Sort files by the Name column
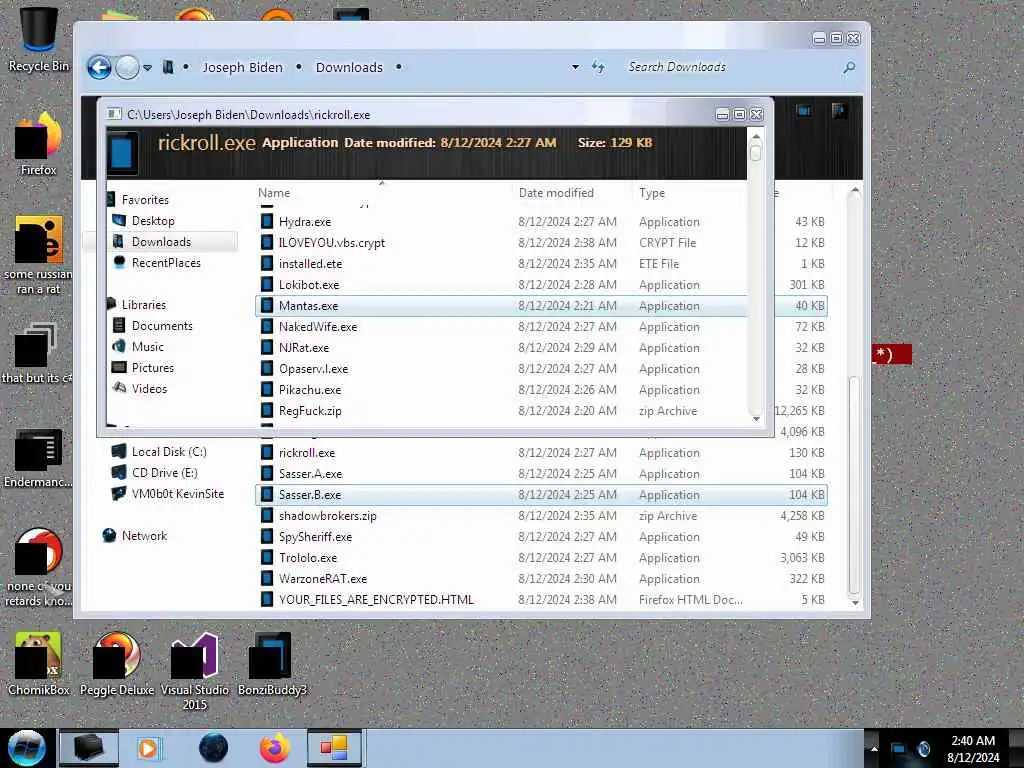1024x768 pixels. [274, 193]
